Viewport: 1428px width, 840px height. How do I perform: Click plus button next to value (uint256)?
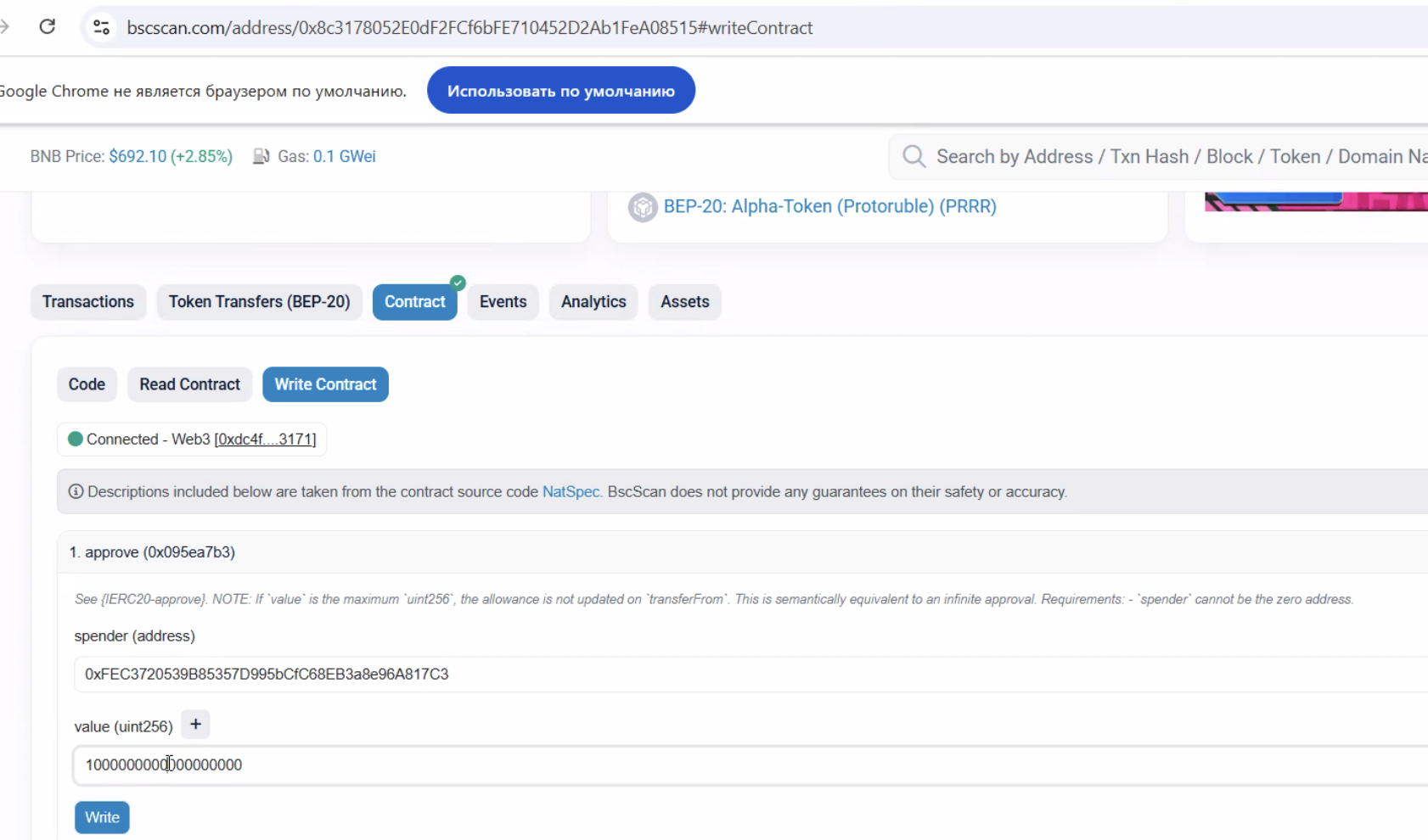coord(195,725)
